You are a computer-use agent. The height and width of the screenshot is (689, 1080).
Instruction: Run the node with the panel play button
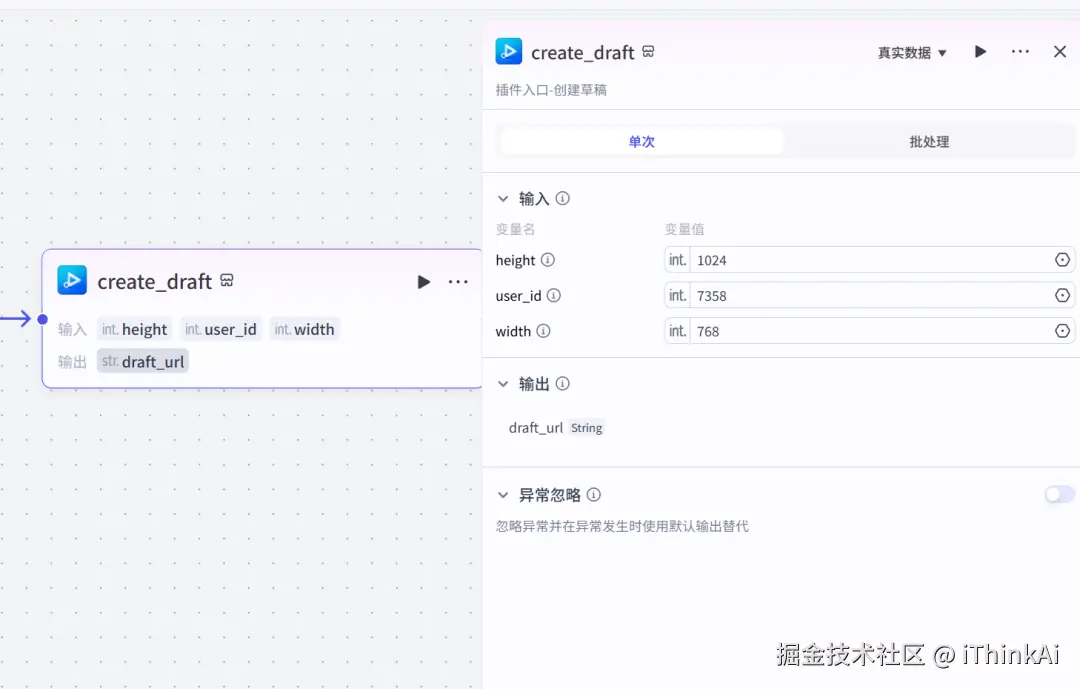coord(979,51)
